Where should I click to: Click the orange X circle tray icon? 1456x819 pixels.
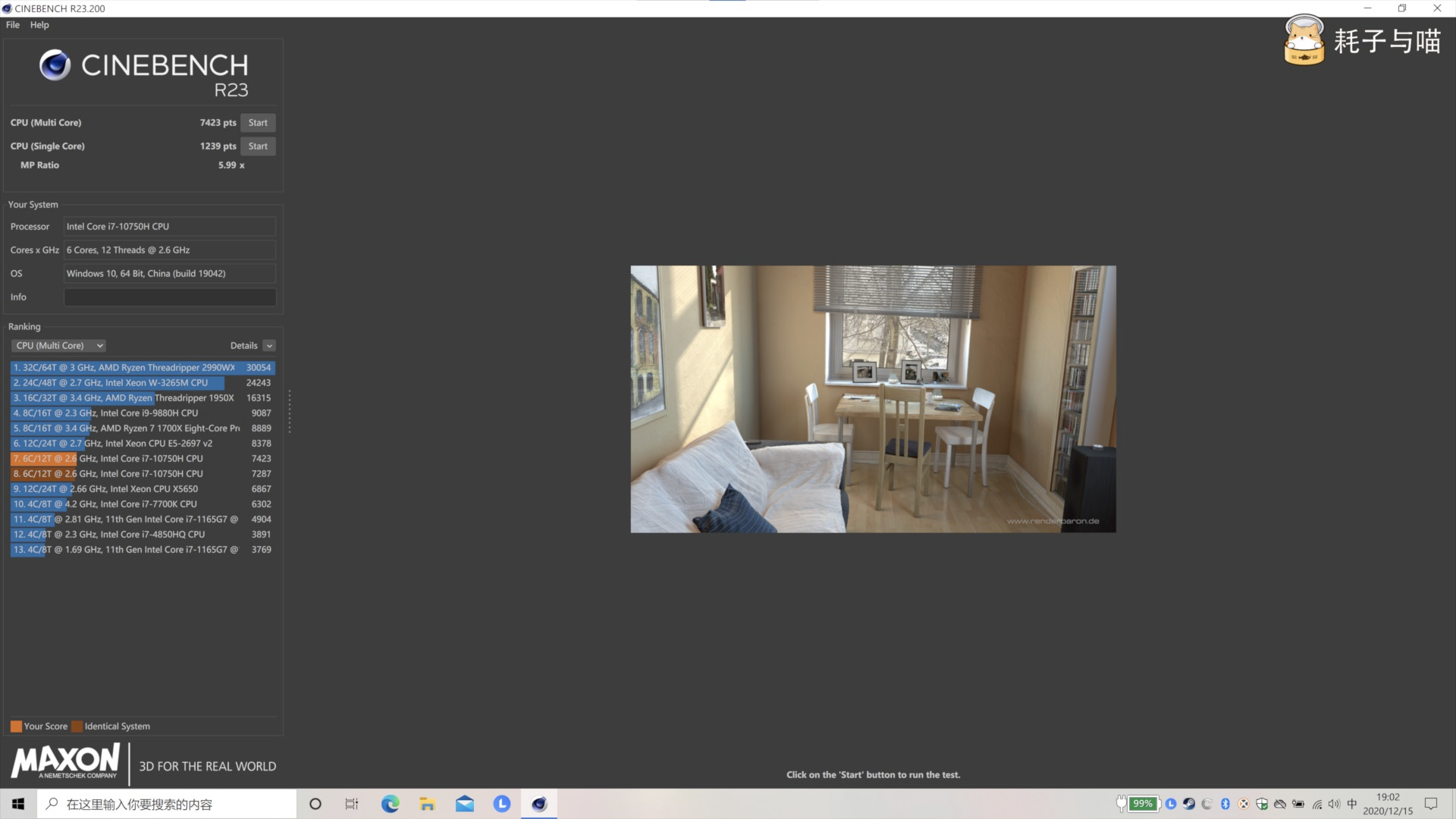[1244, 804]
